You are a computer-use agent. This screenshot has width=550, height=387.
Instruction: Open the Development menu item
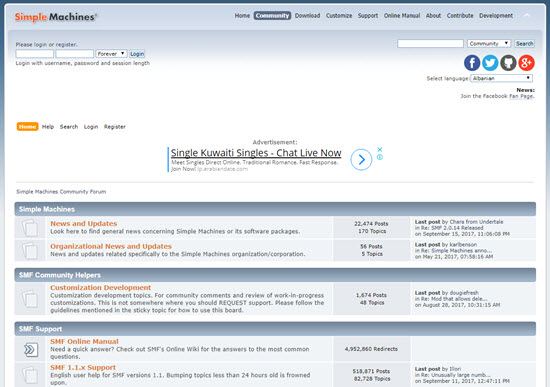(x=496, y=16)
